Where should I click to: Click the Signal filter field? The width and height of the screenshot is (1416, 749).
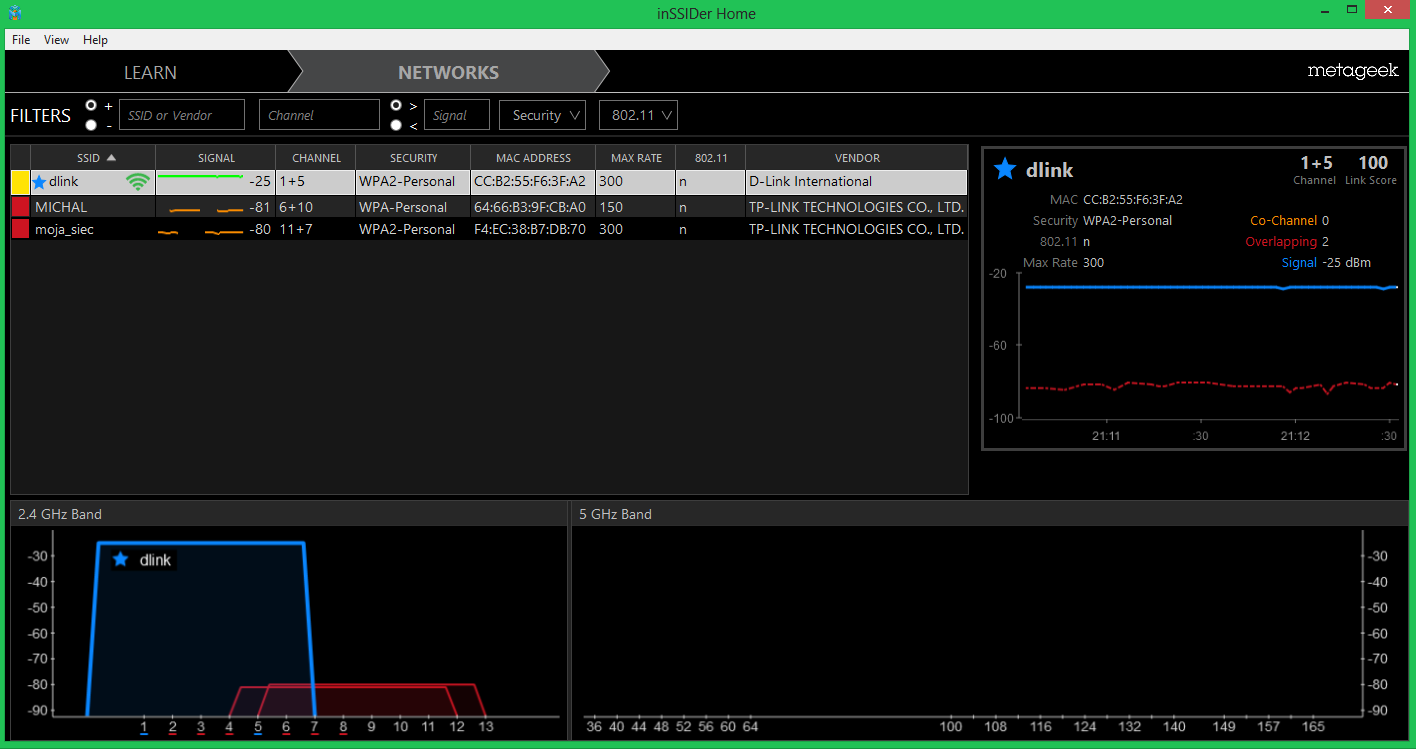coord(457,115)
